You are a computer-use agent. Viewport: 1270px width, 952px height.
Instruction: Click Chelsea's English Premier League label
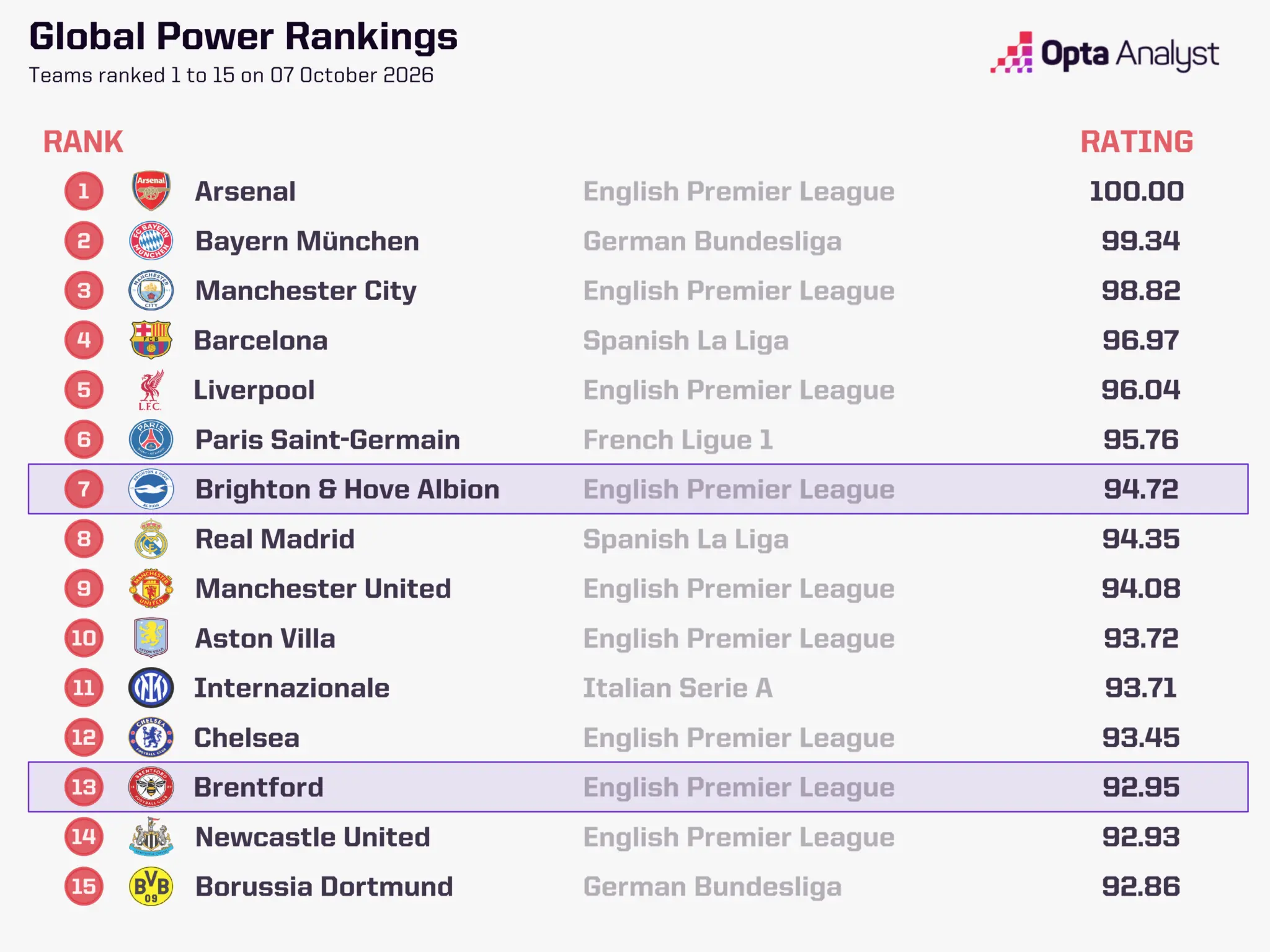[x=739, y=738]
